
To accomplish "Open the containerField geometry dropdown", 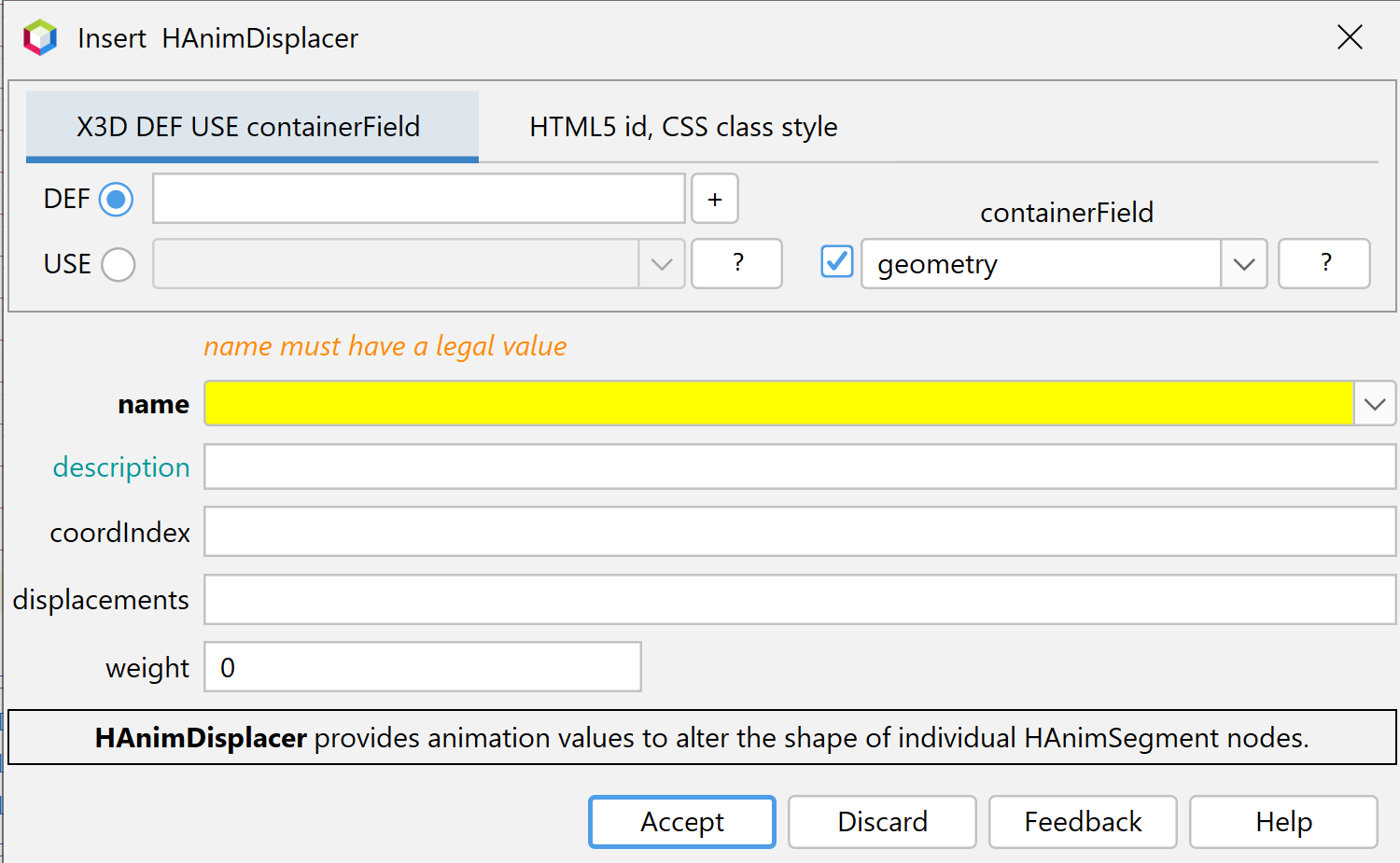I will tap(1243, 265).
